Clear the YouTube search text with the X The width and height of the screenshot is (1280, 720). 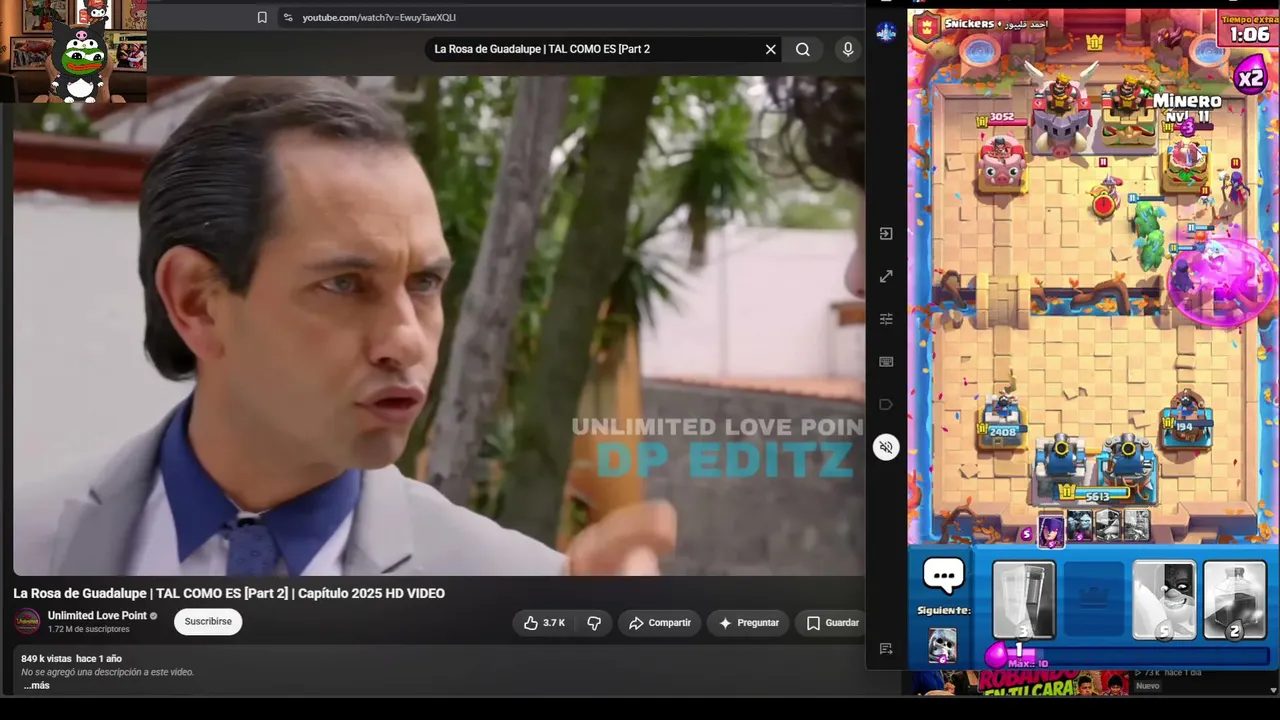(770, 49)
